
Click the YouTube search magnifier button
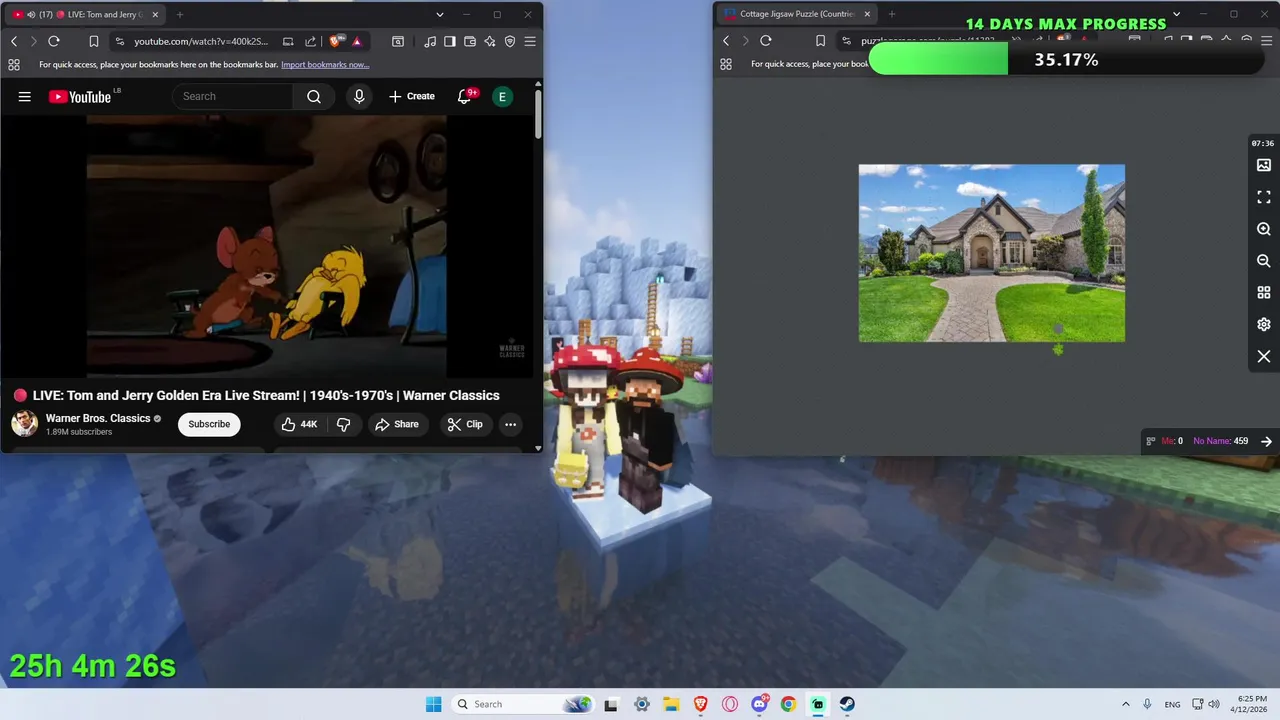click(314, 96)
